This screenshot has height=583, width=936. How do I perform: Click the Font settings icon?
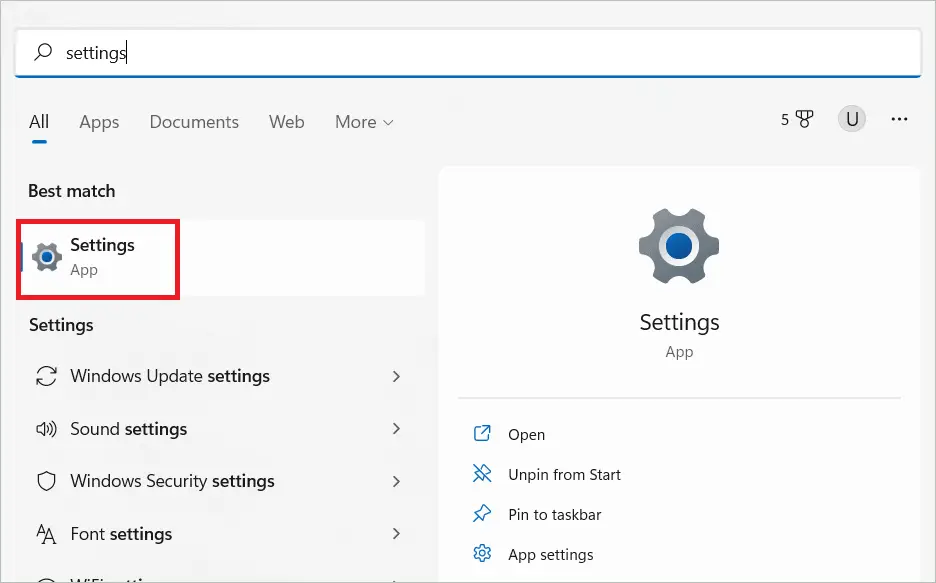tap(46, 534)
